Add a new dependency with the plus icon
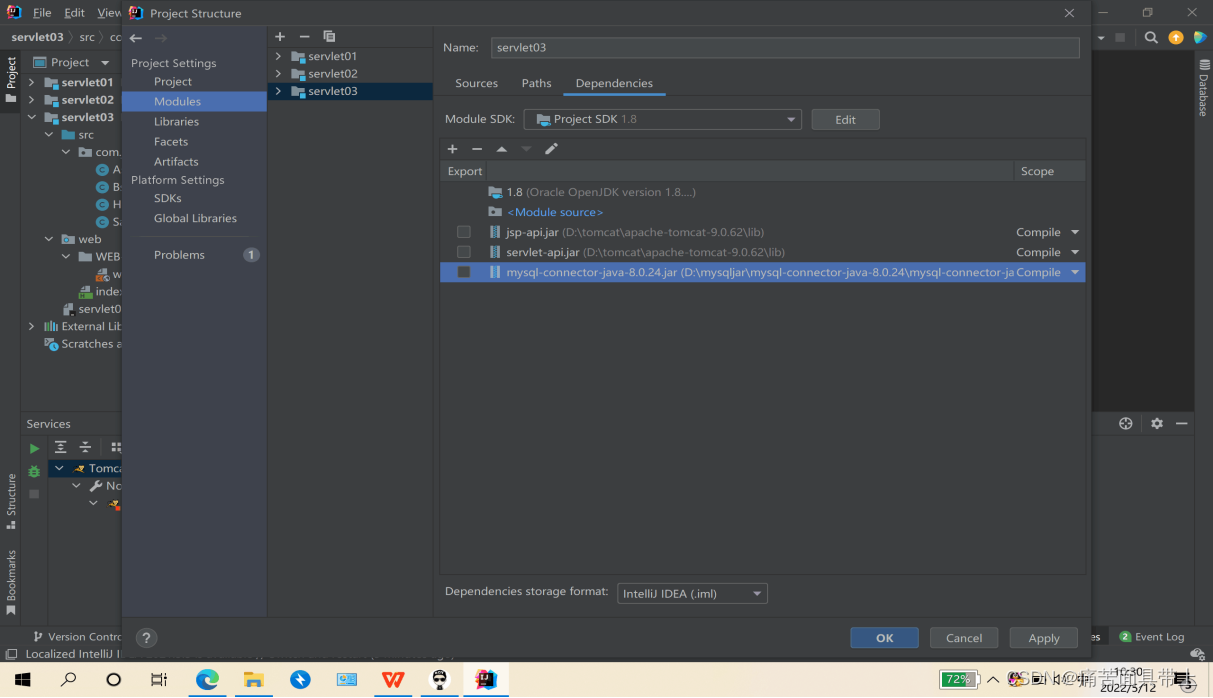Image resolution: width=1213 pixels, height=698 pixels. 452,149
